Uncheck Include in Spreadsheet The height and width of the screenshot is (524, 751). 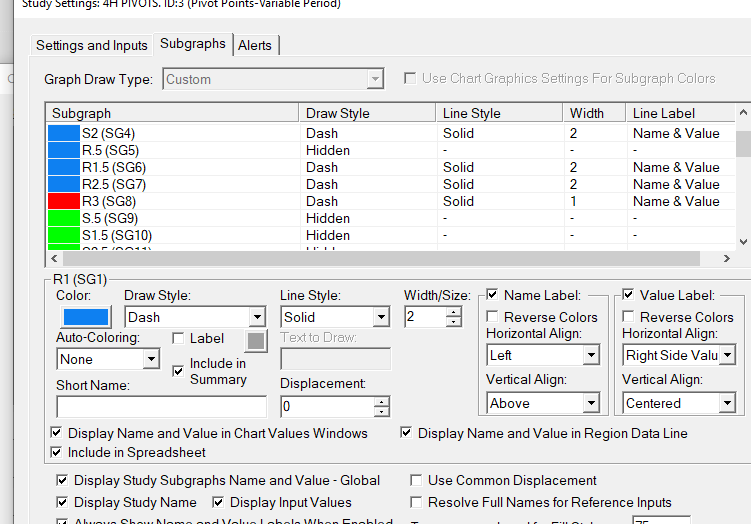click(x=58, y=452)
